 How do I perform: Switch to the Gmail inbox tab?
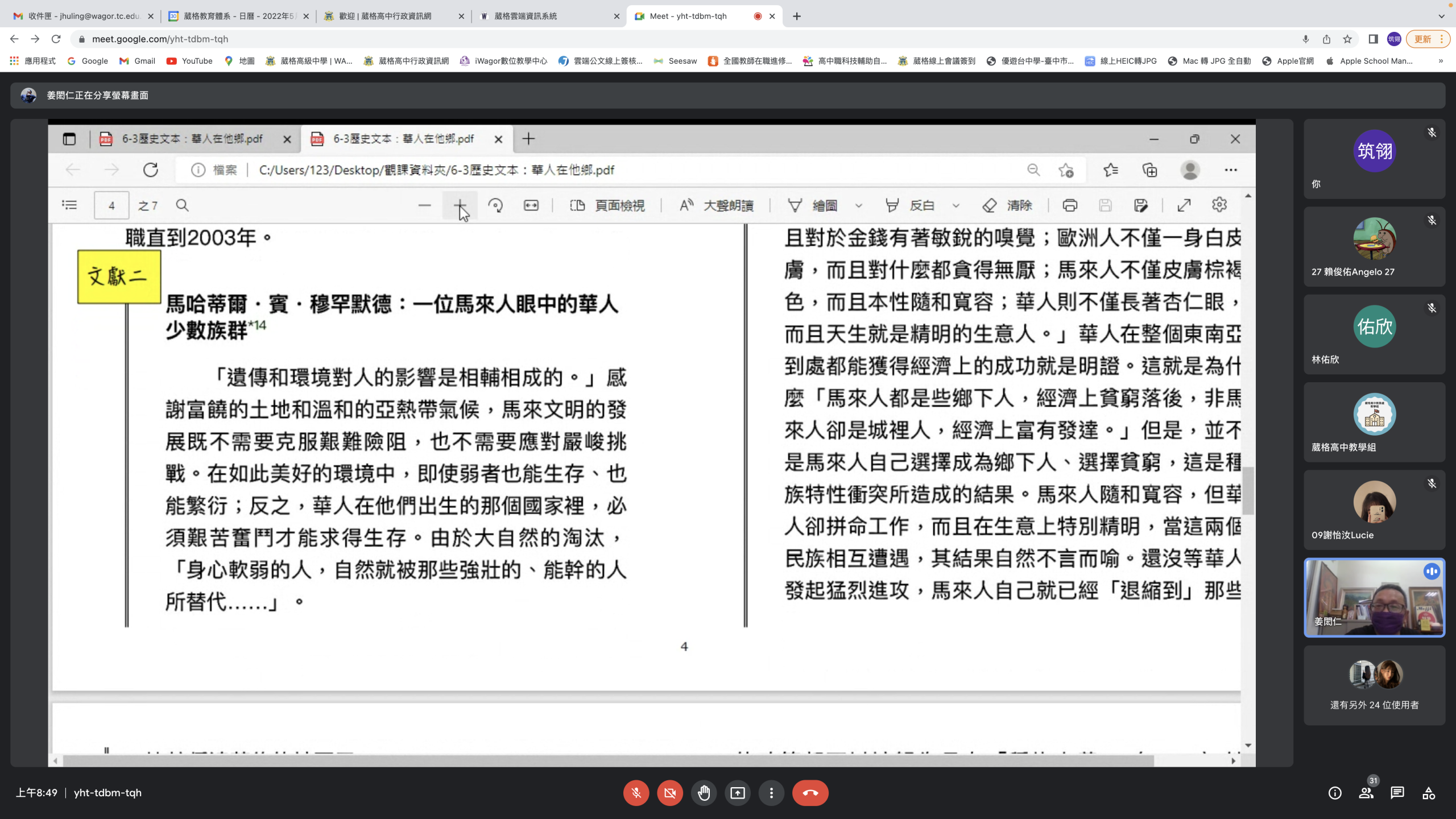(x=82, y=16)
